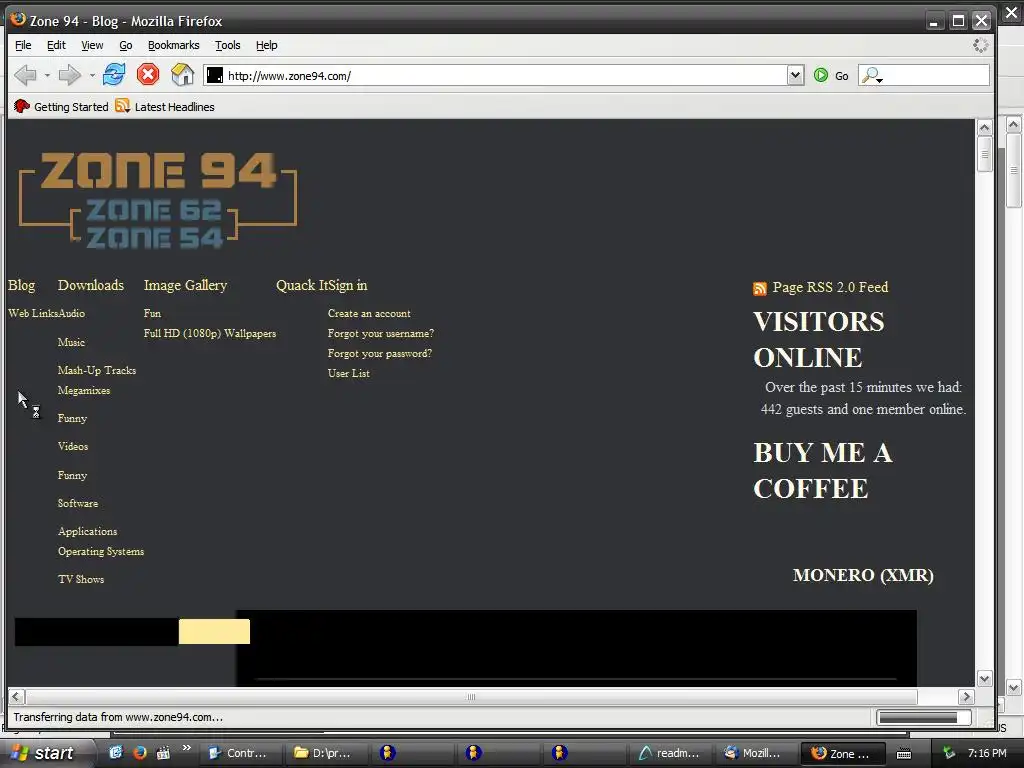1024x768 pixels.
Task: Click the search engine magnifier icon
Action: 871,76
